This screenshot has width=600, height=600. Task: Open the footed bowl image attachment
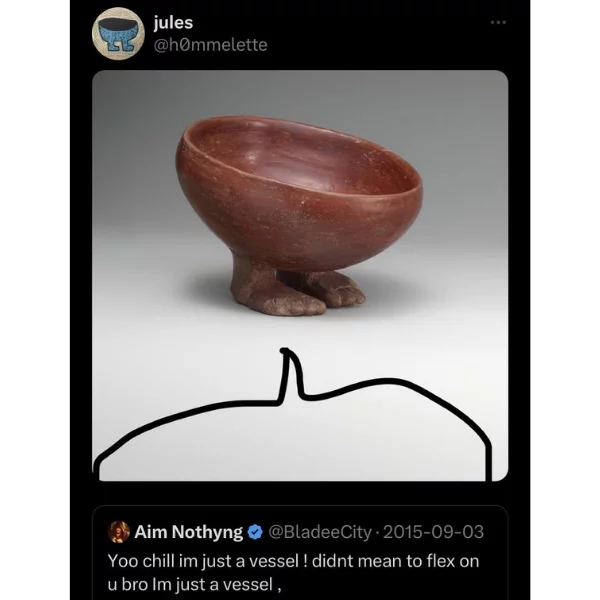(x=300, y=276)
